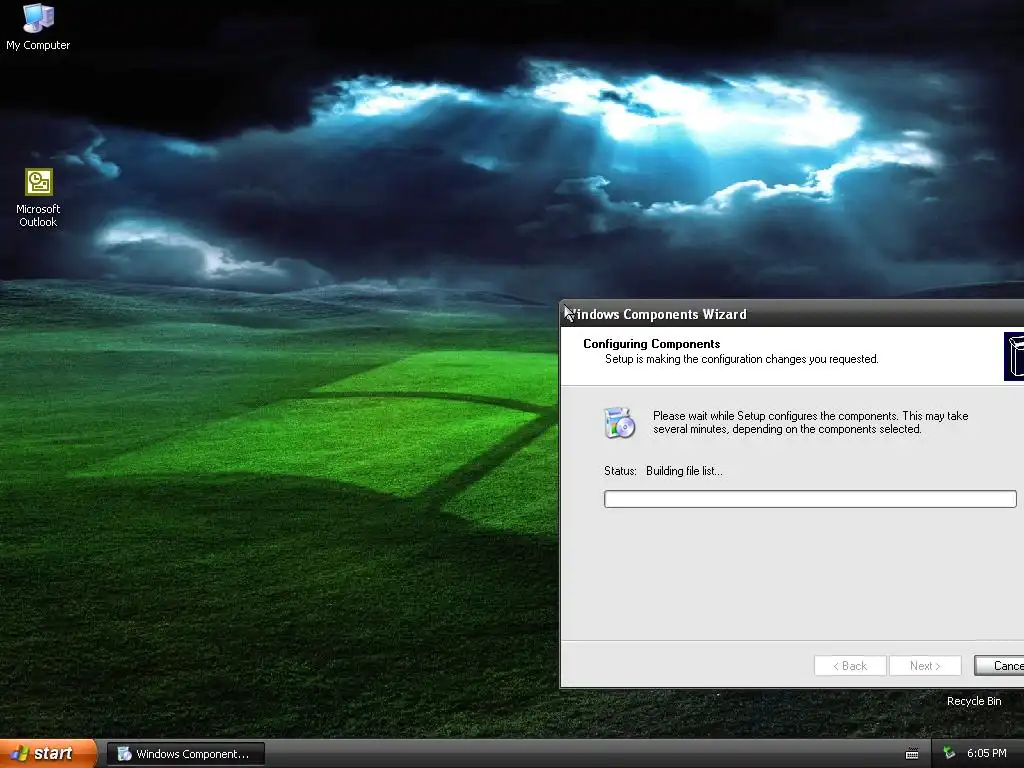Viewport: 1024px width, 768px height.
Task: Click the keyboard icon in the taskbar
Action: 912,754
